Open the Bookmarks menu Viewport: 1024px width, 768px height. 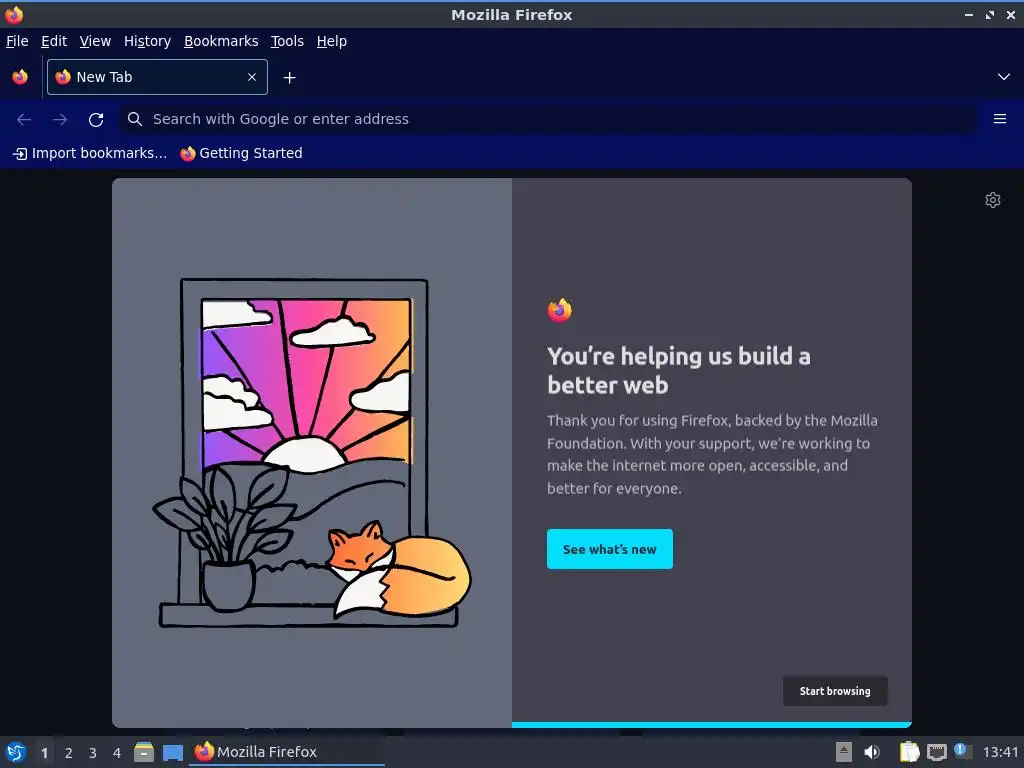point(221,41)
